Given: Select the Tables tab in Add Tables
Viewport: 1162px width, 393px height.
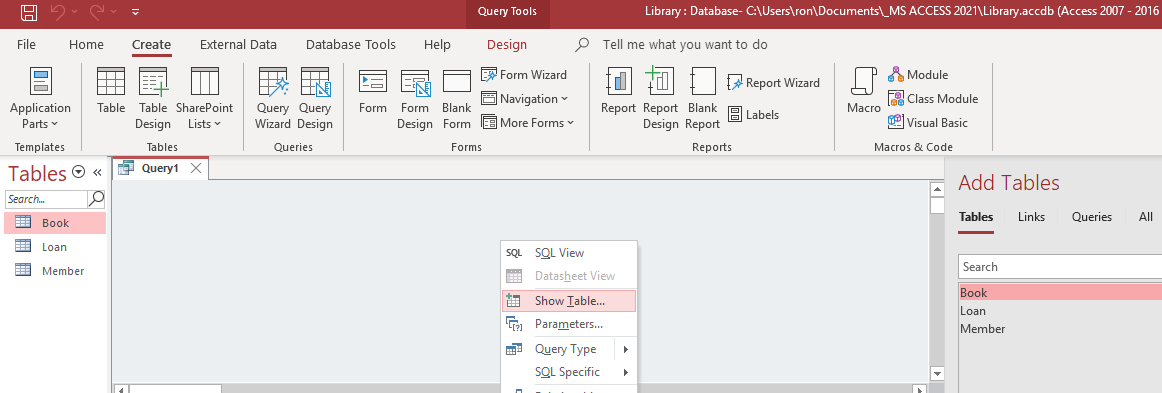Looking at the screenshot, I should 976,217.
